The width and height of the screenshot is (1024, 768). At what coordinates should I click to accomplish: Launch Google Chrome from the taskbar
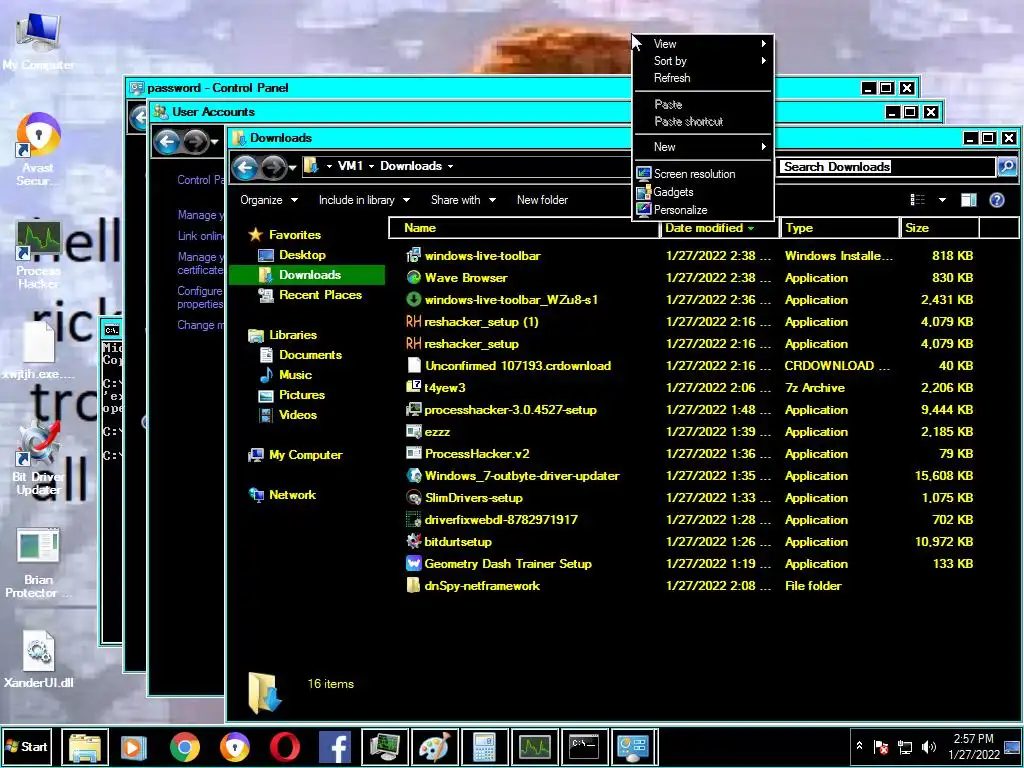185,747
